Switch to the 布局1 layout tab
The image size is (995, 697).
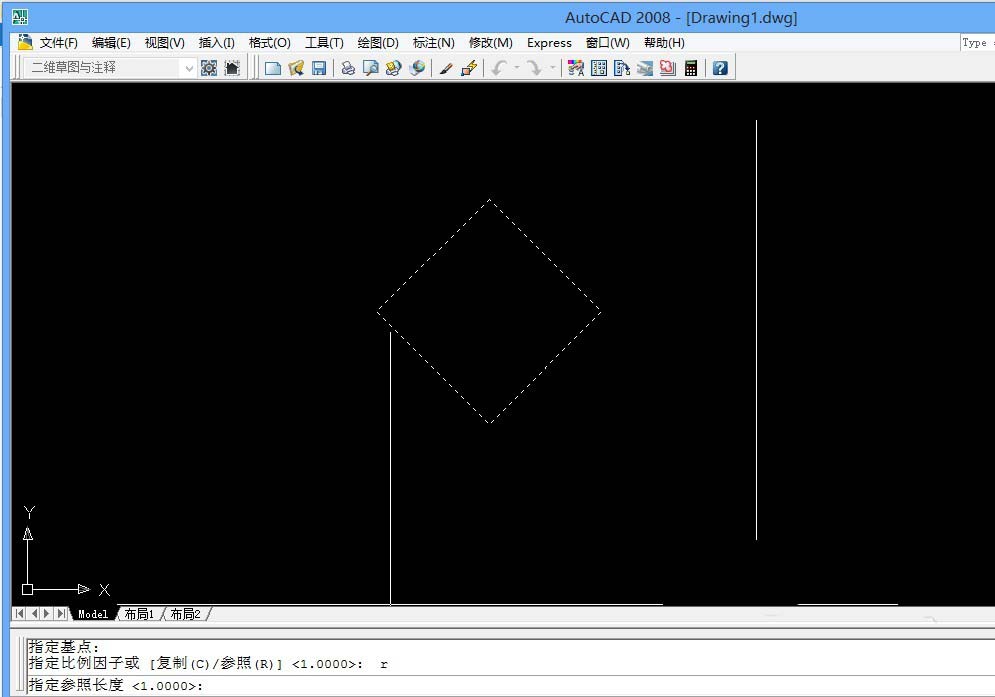pyautogui.click(x=139, y=614)
